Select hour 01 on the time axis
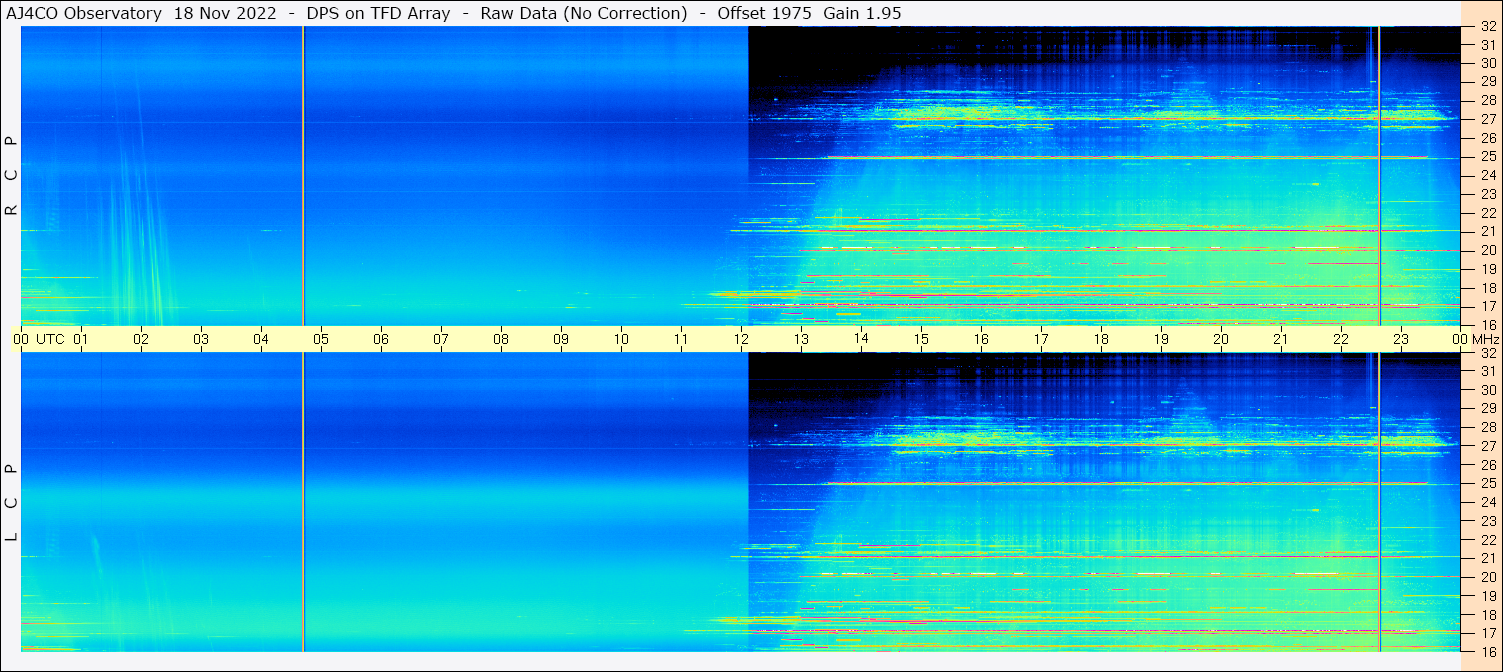The height and width of the screenshot is (672, 1503). click(81, 339)
